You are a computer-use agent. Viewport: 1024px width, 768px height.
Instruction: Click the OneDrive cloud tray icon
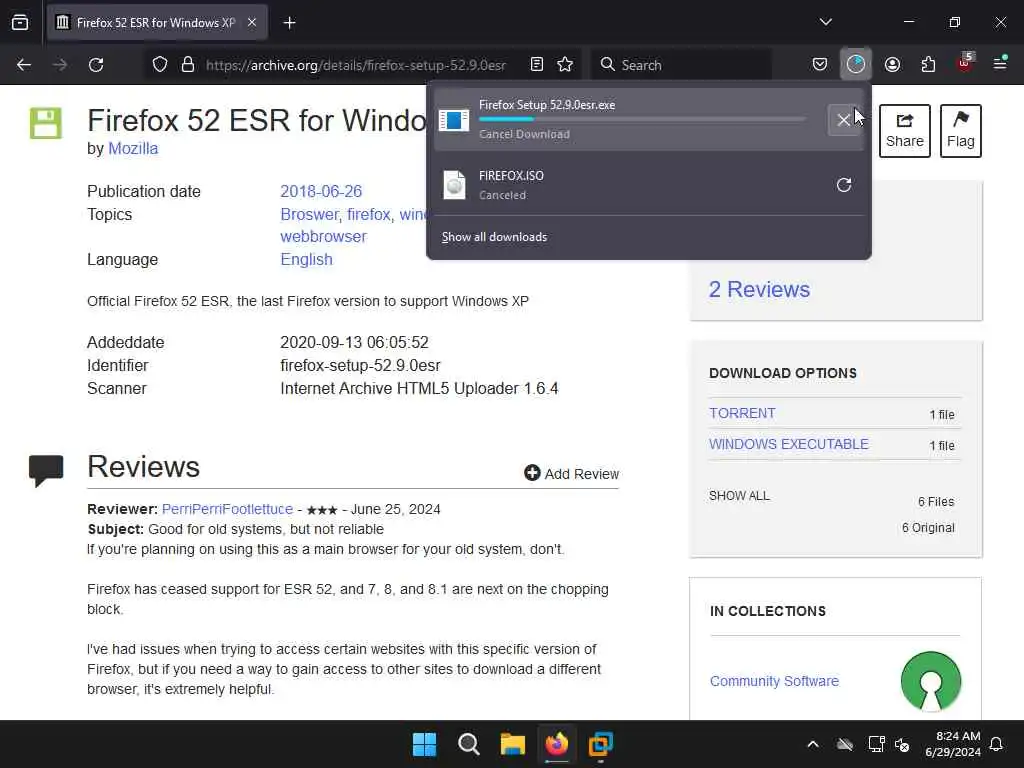845,744
